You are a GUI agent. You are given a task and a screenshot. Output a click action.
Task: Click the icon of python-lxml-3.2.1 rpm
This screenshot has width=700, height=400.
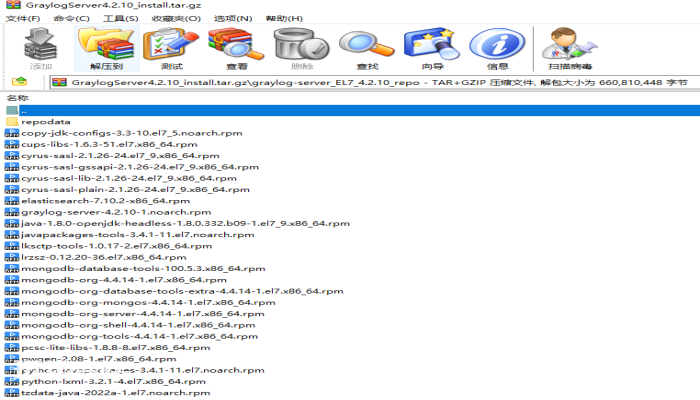pos(12,381)
